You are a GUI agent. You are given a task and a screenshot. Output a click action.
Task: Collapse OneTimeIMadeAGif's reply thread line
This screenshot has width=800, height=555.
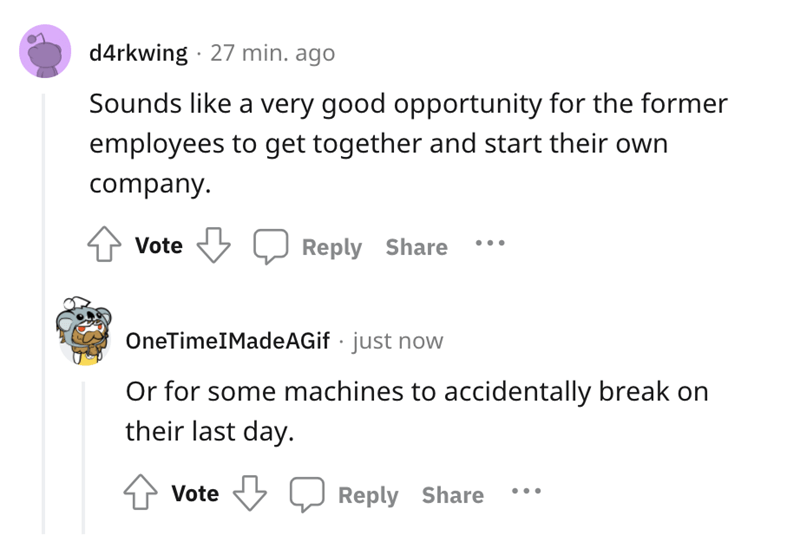(x=83, y=458)
